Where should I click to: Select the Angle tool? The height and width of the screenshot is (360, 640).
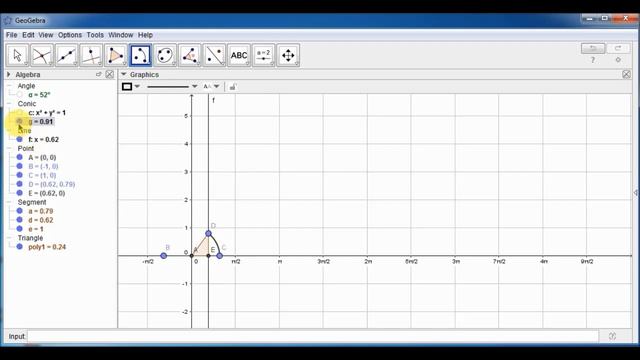[x=189, y=55]
